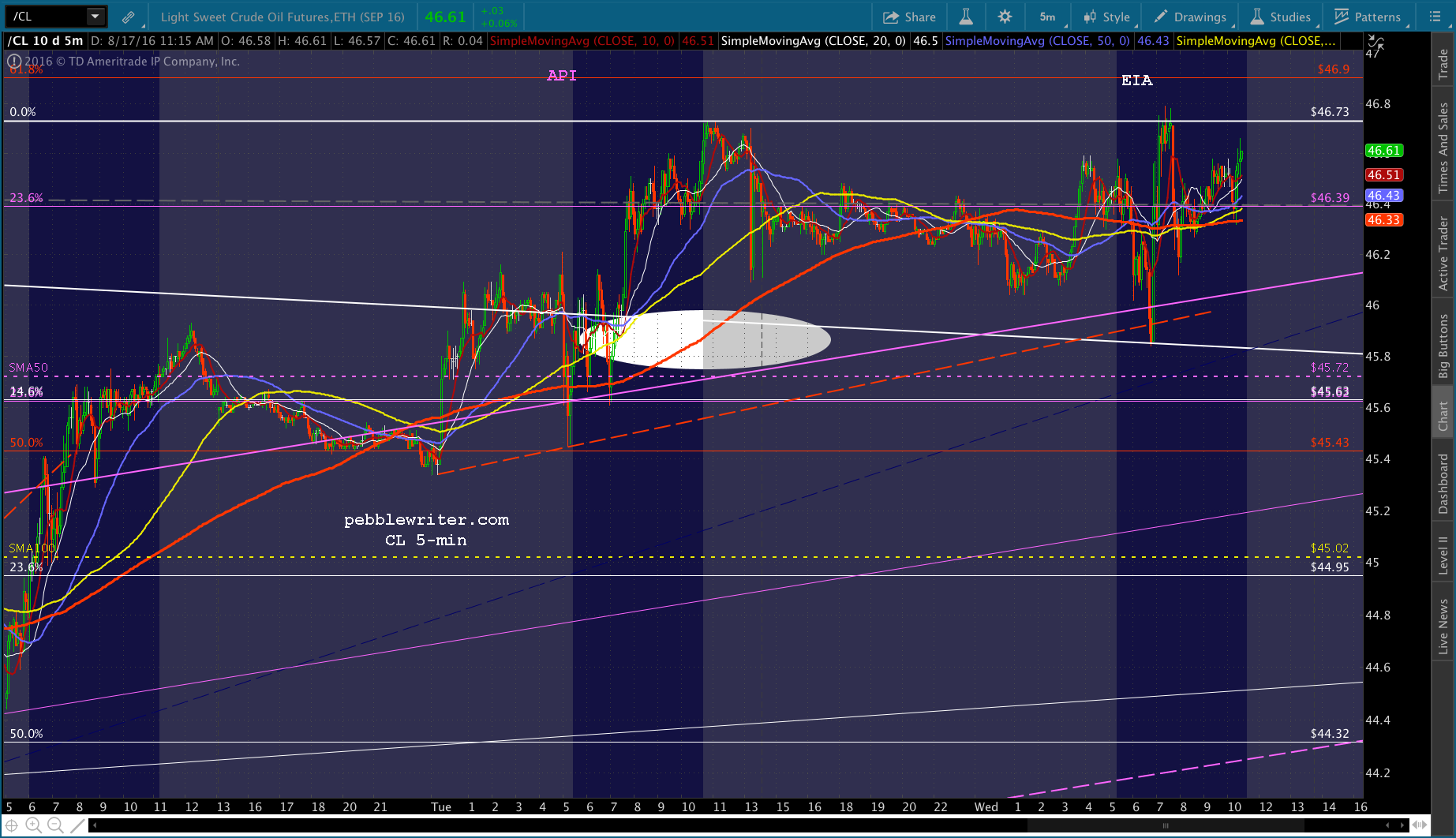Switch to the Active Trader sidebar tab

tap(1443, 253)
